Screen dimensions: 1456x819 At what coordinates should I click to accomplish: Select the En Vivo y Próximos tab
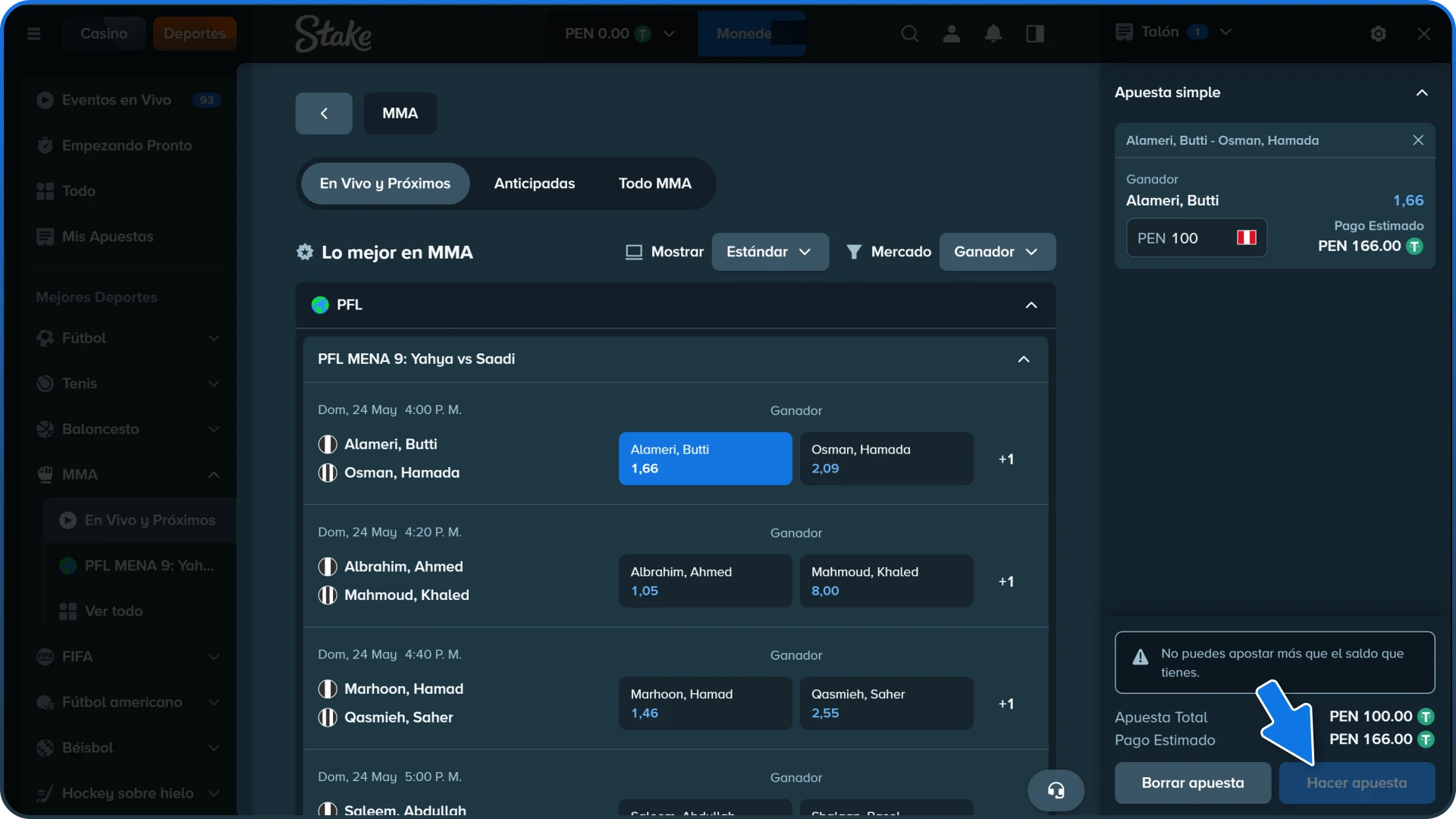pos(385,184)
